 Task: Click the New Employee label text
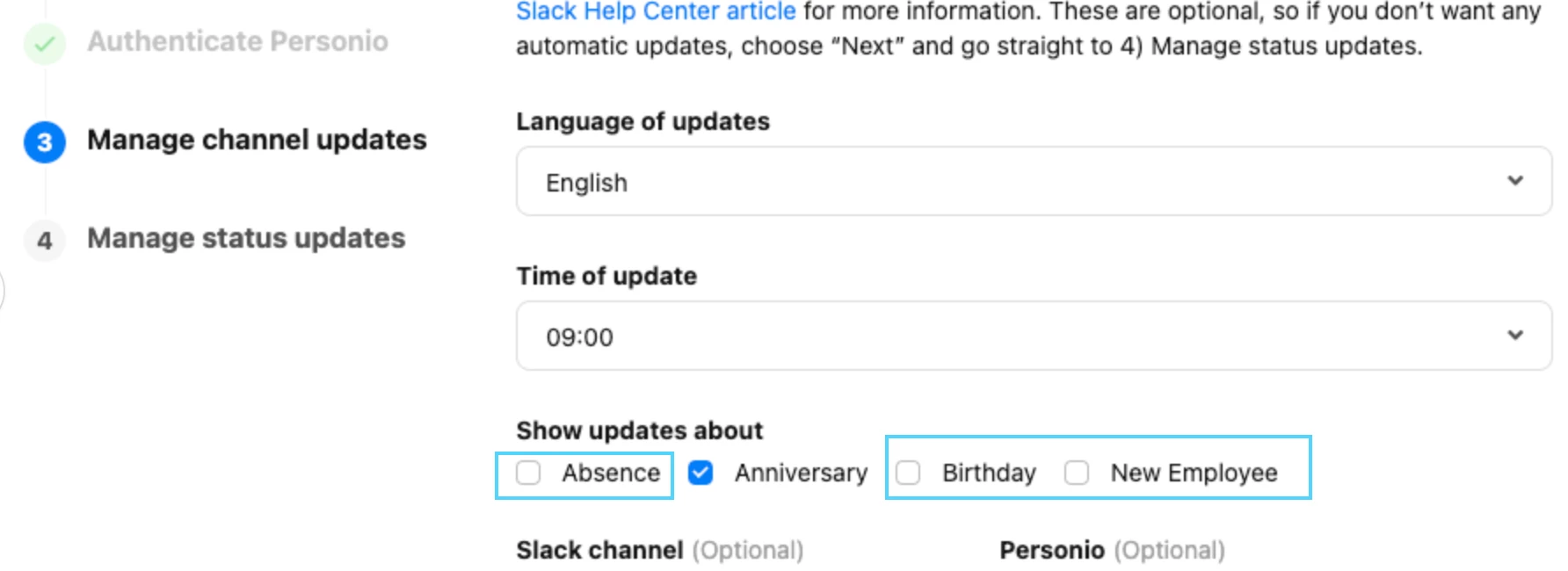pos(1194,473)
